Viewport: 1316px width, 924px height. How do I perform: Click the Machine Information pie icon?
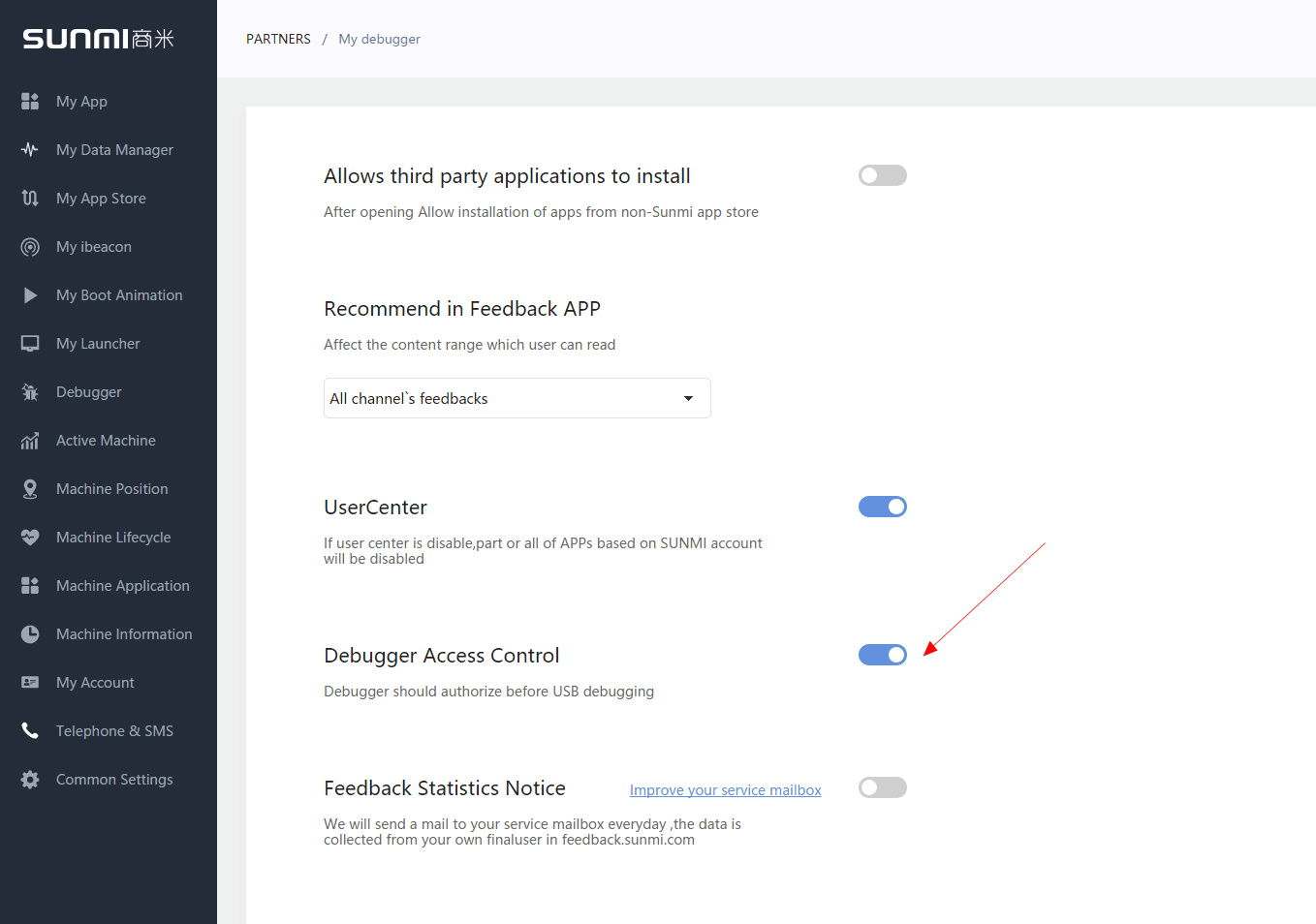[x=30, y=633]
